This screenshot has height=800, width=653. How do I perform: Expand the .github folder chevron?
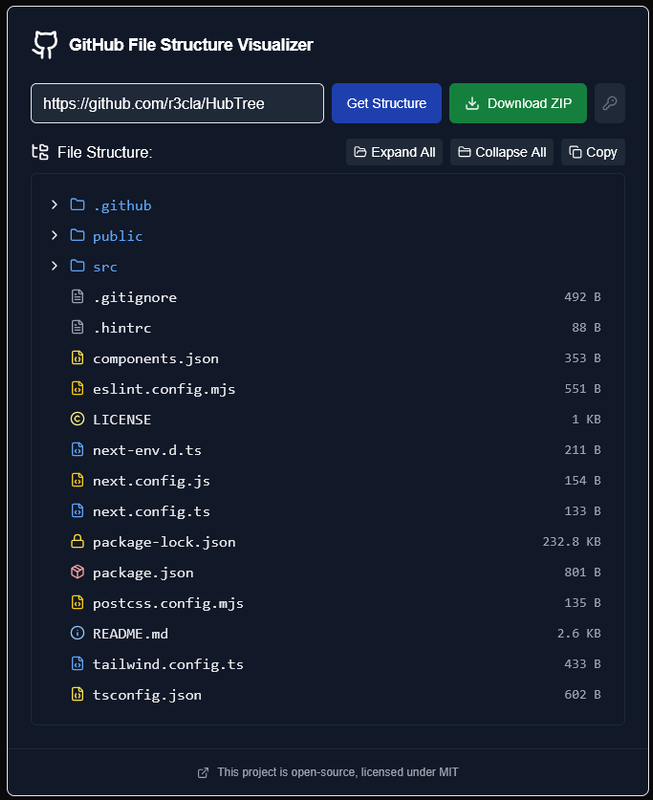click(x=54, y=205)
